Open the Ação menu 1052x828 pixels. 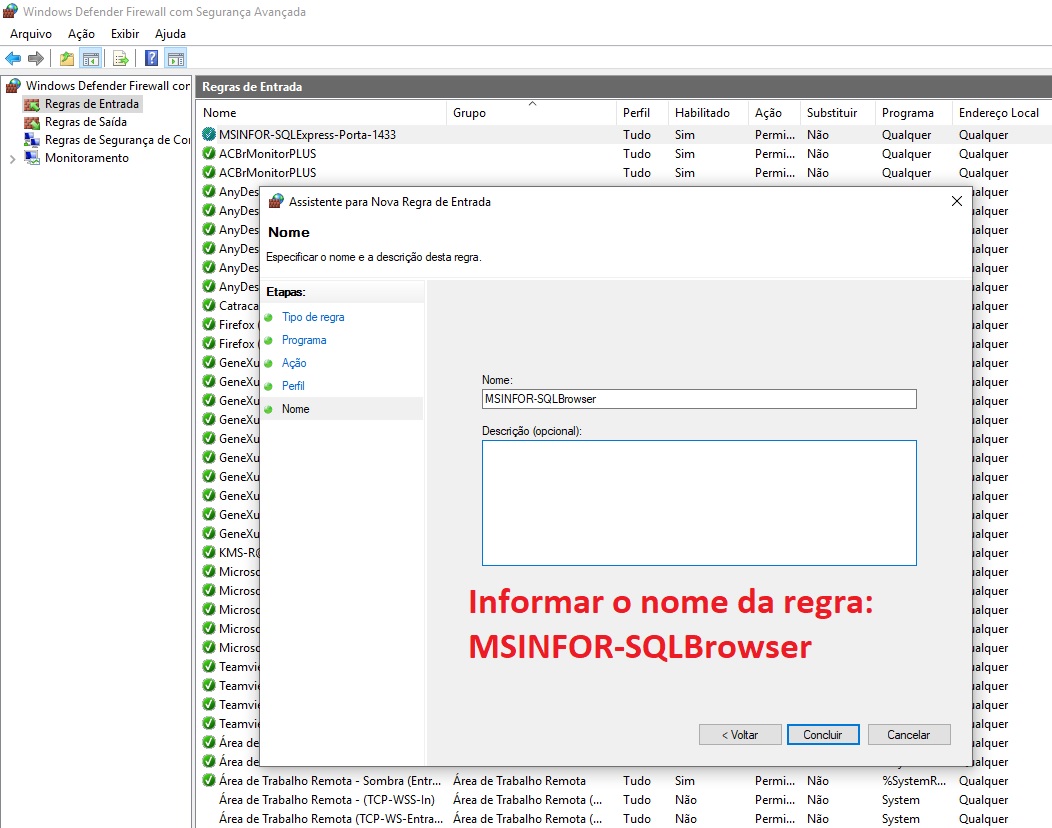click(81, 34)
